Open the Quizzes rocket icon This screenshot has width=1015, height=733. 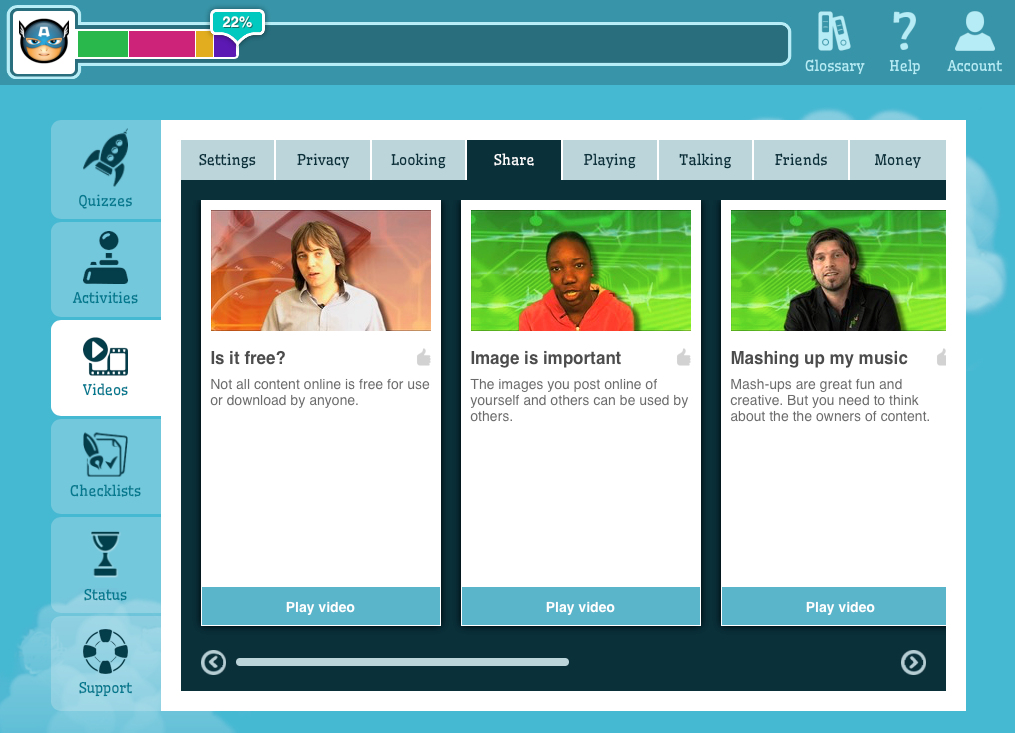point(106,157)
